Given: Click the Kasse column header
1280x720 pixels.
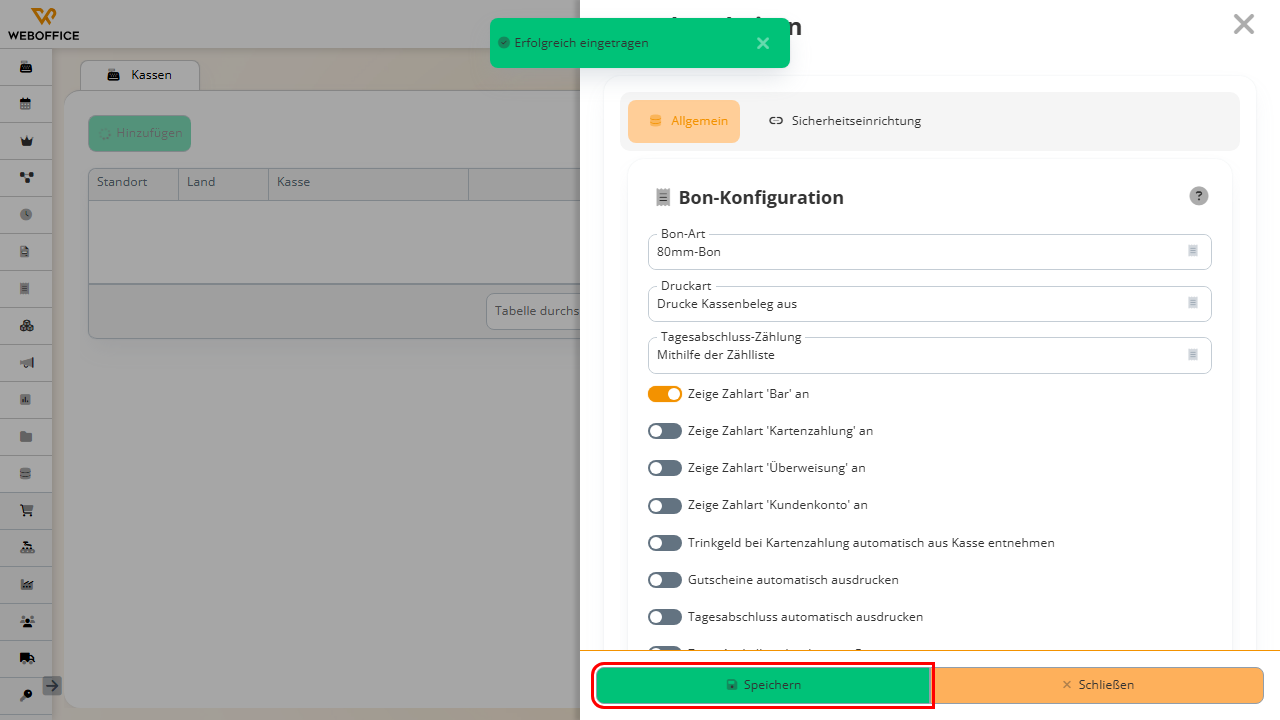Looking at the screenshot, I should [368, 184].
